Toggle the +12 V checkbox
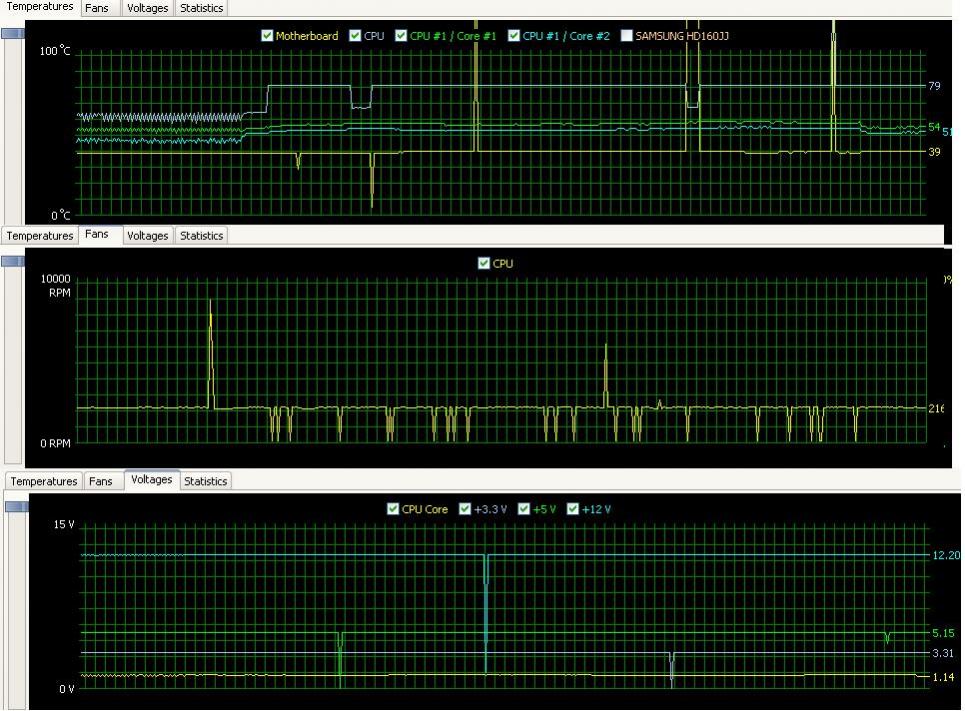Viewport: 965px width, 711px height. coord(573,509)
